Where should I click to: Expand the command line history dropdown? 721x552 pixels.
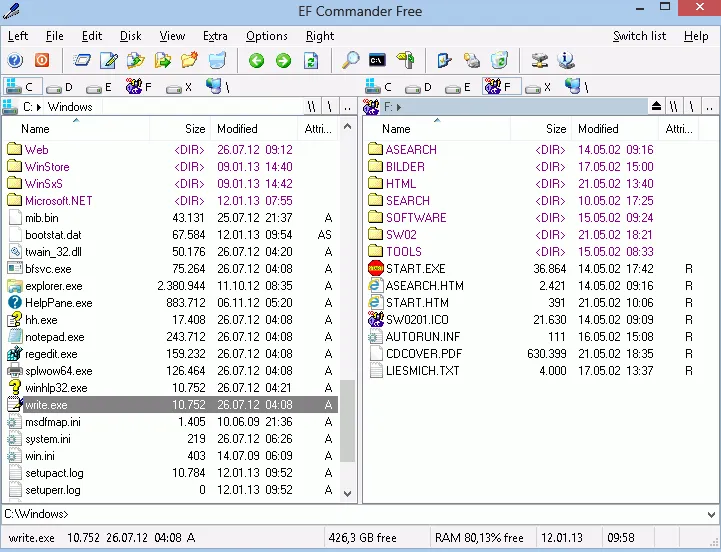711,514
